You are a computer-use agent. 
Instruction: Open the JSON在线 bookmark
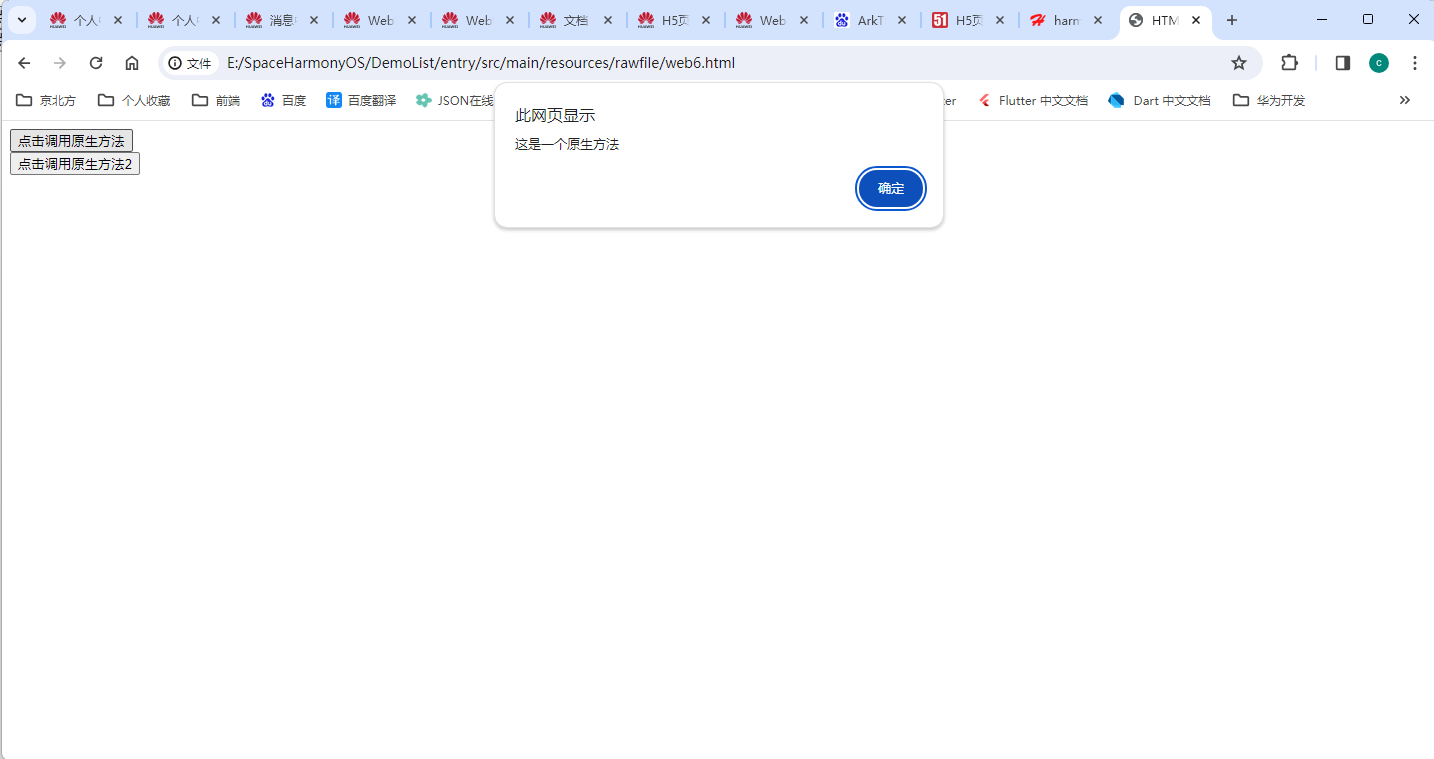coord(455,100)
